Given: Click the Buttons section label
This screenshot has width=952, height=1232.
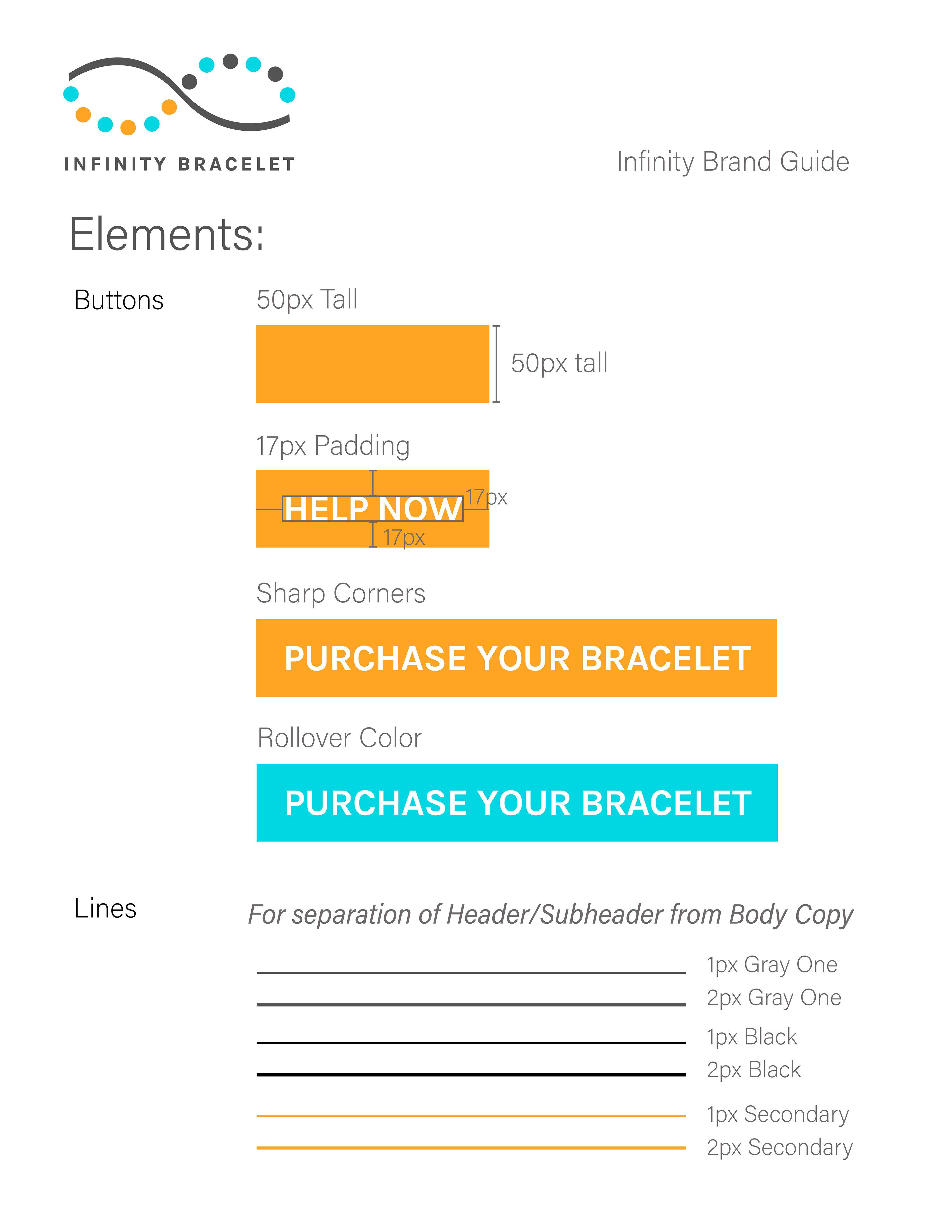Looking at the screenshot, I should (x=119, y=300).
